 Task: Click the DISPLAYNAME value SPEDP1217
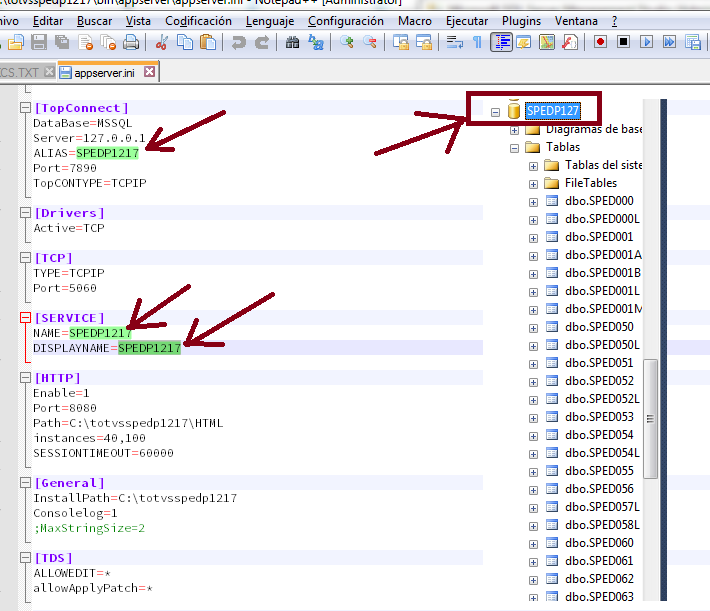pyautogui.click(x=149, y=348)
